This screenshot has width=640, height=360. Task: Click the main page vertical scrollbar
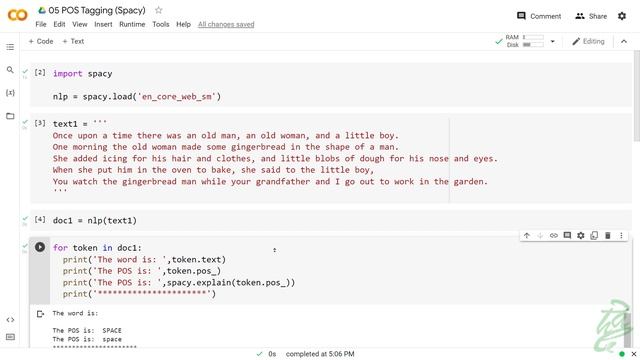coord(636,96)
